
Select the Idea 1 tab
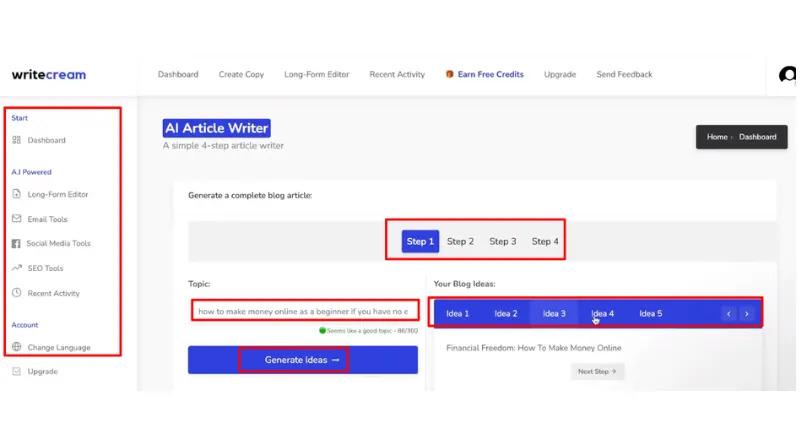click(x=457, y=314)
